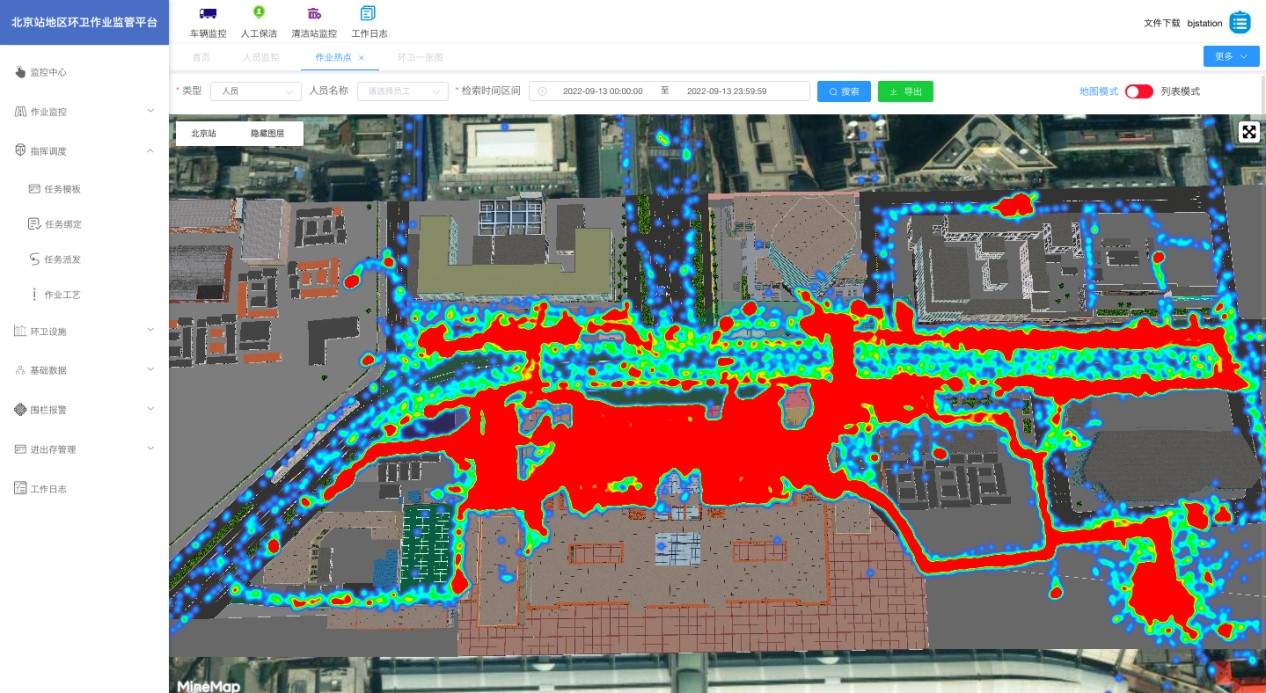Click the user avatar list icon
This screenshot has width=1266, height=693.
pyautogui.click(x=1240, y=22)
